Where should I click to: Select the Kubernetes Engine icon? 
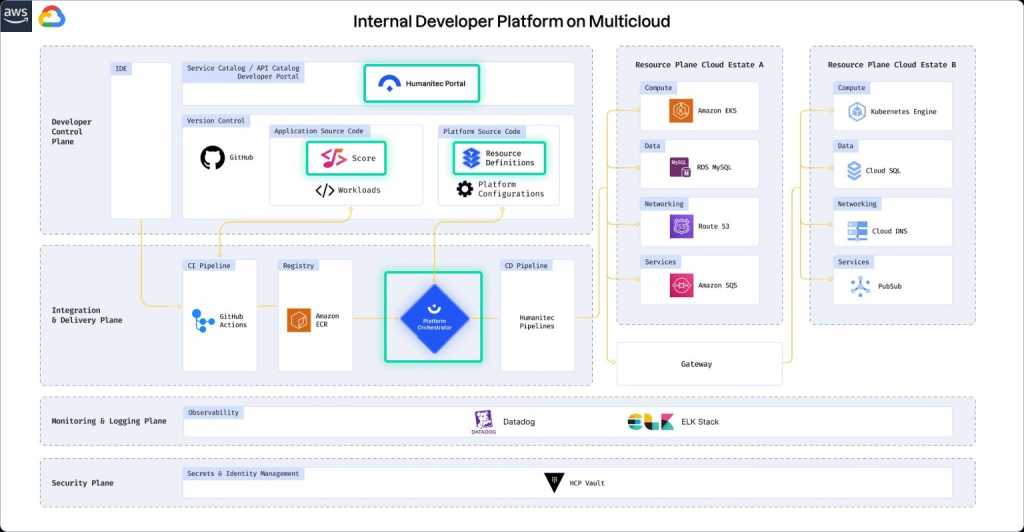click(856, 111)
